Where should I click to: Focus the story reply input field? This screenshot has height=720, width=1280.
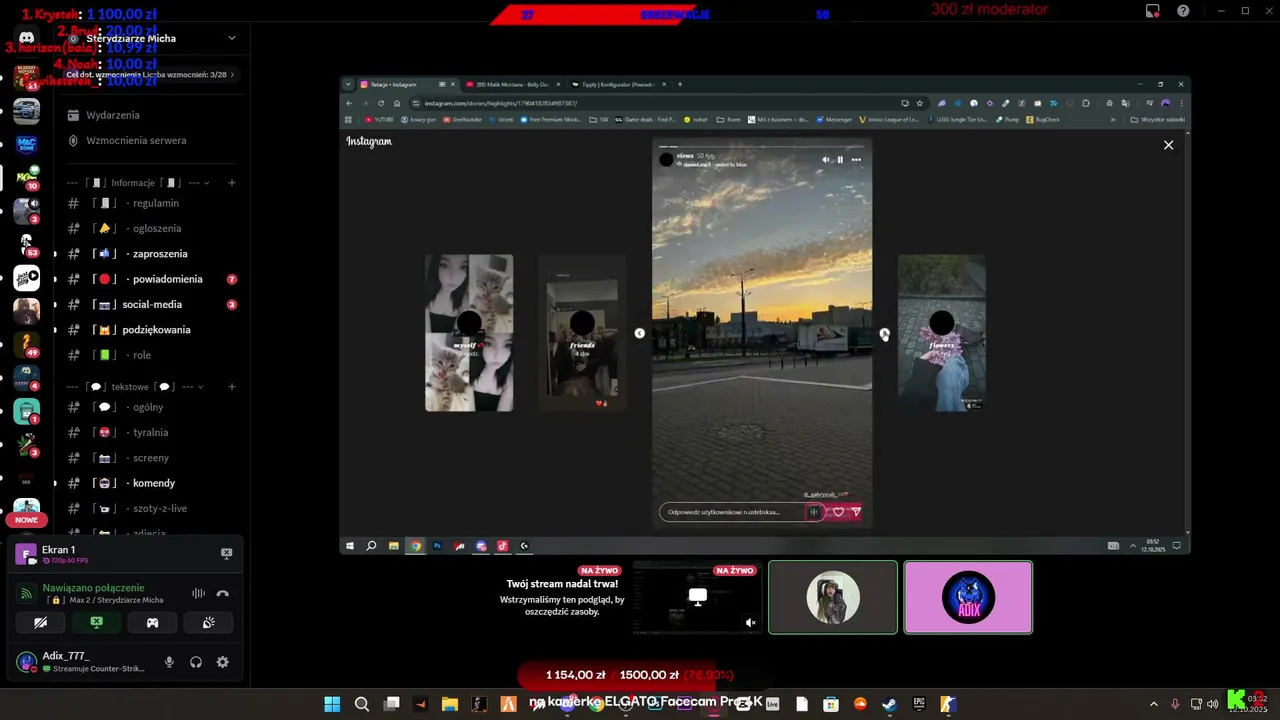pyautogui.click(x=742, y=512)
